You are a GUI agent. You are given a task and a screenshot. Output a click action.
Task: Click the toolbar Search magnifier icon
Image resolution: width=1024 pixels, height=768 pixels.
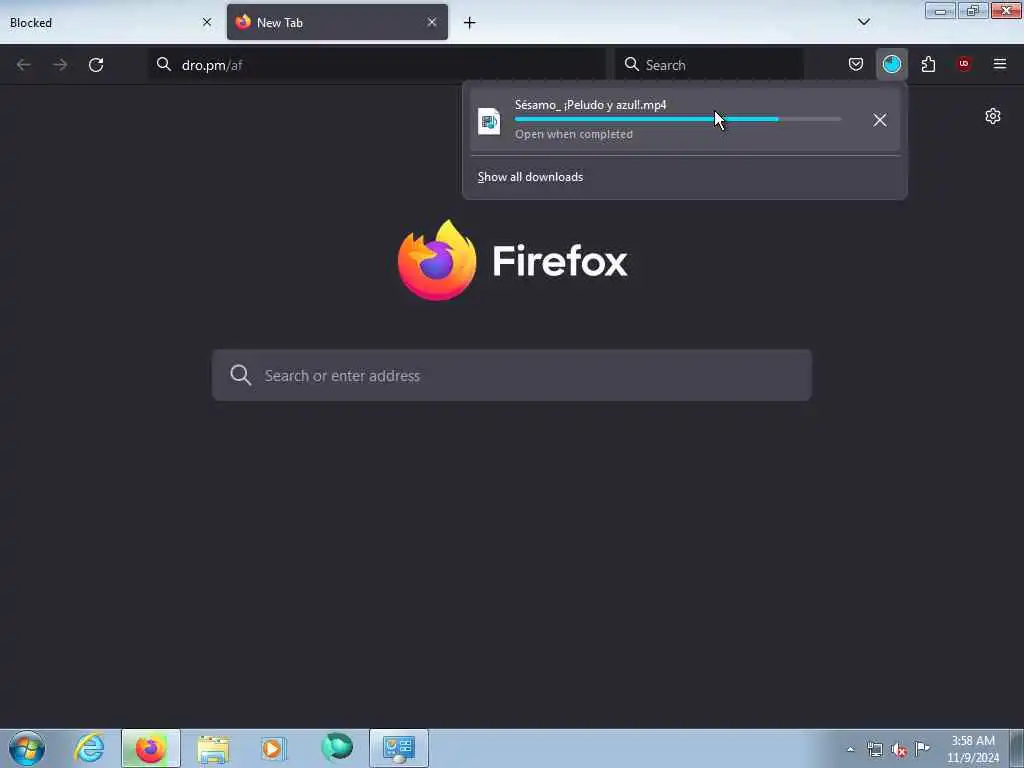pyautogui.click(x=632, y=64)
